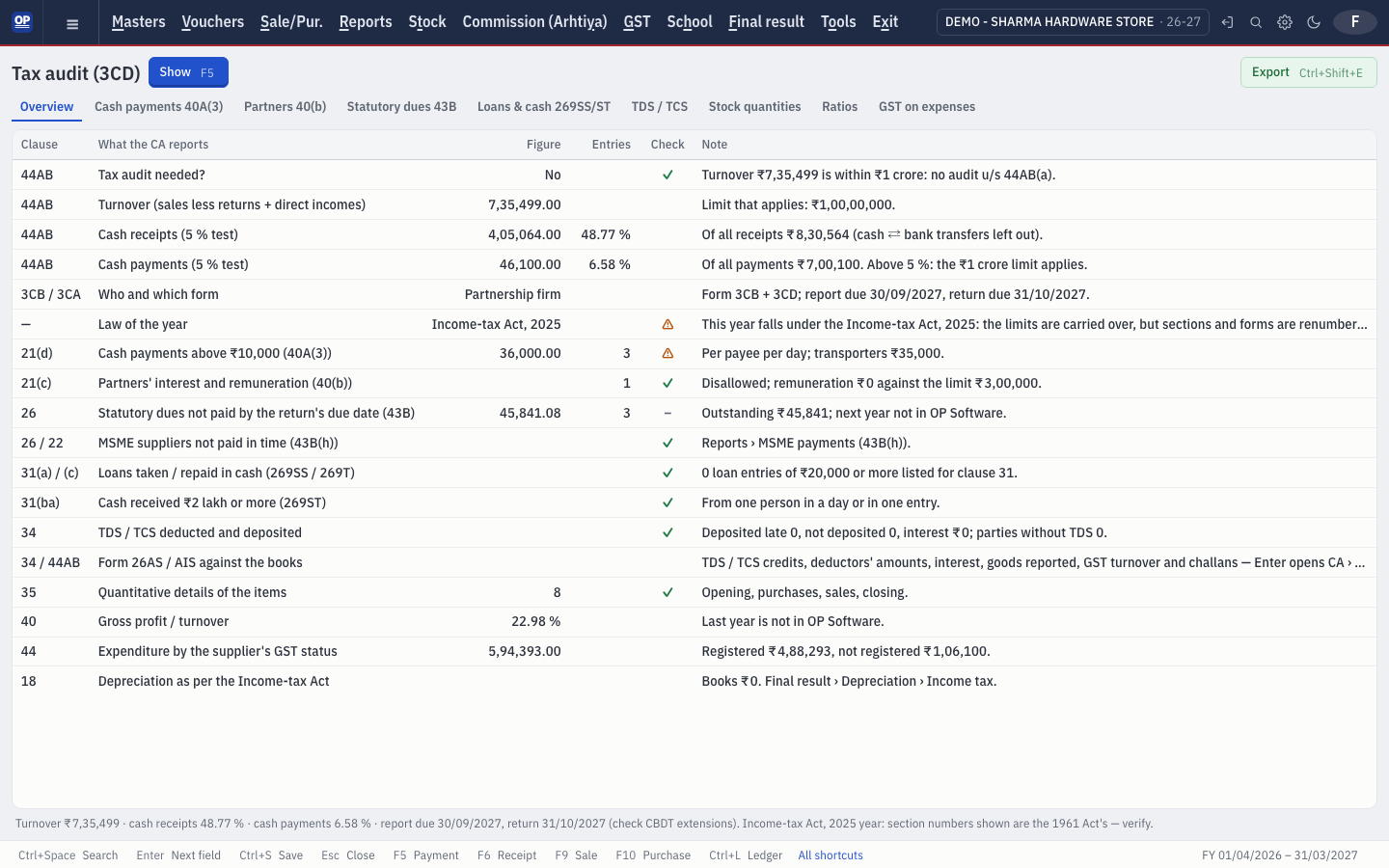Screen dimensions: 1389x868
Task: Select Depreciation as per the Income-tax Act row
Action: click(694, 681)
